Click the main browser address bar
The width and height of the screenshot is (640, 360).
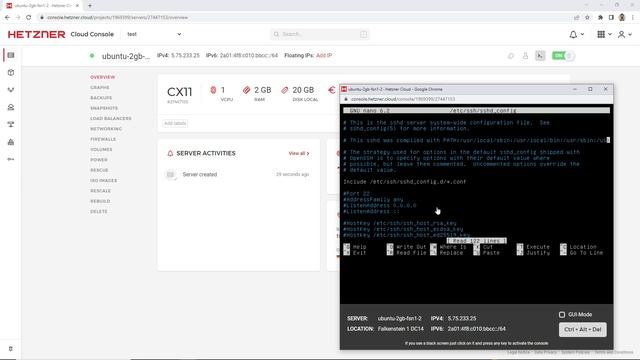click(306, 18)
